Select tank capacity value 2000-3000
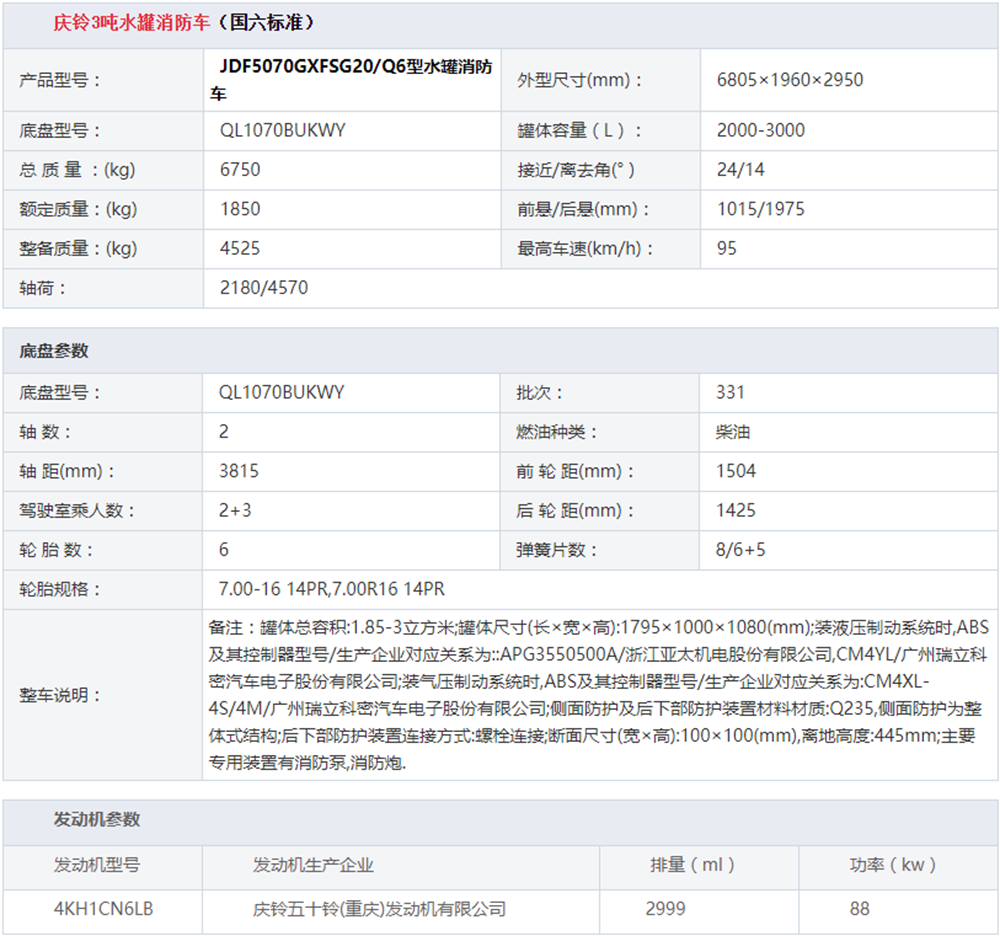This screenshot has width=1000, height=936. click(x=760, y=131)
